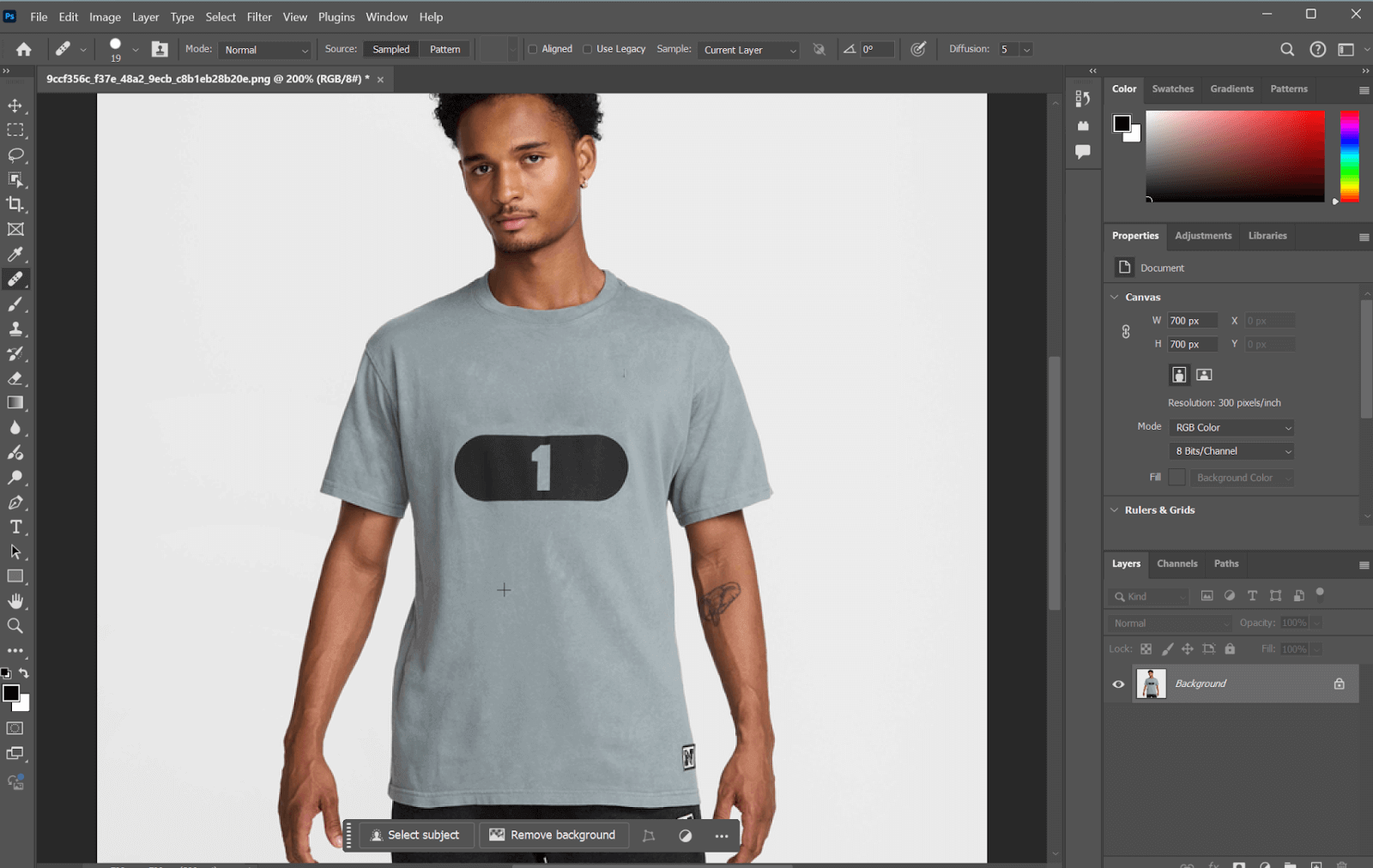Enable the Aligned option

pos(534,49)
